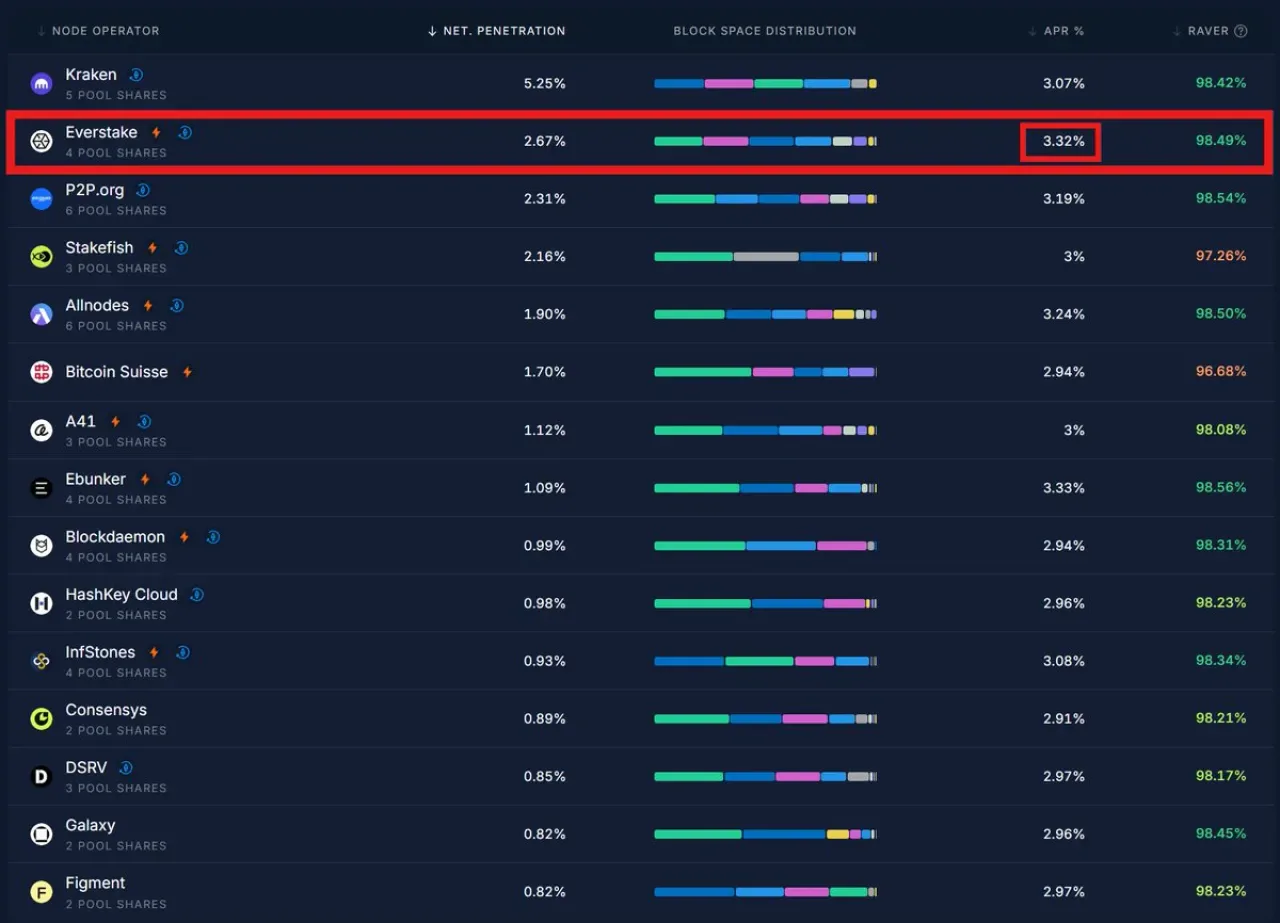1280x923 pixels.
Task: Click the blue circular badge beside InfStones
Action: pyautogui.click(x=183, y=653)
